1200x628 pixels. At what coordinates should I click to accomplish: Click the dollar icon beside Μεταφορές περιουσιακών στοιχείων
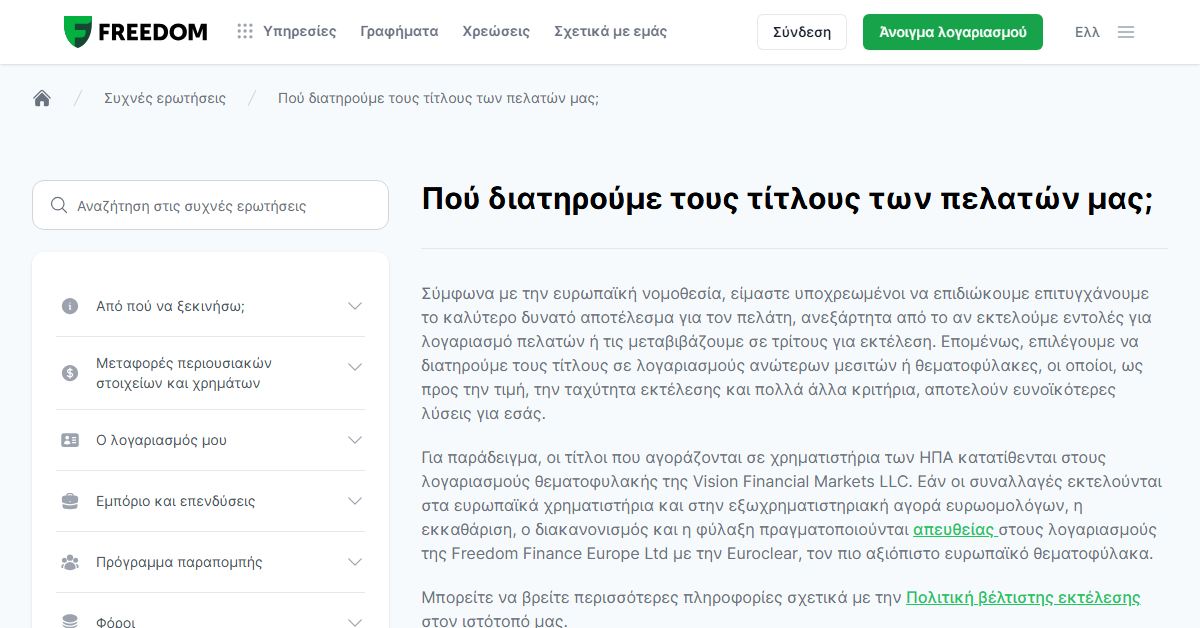click(70, 373)
